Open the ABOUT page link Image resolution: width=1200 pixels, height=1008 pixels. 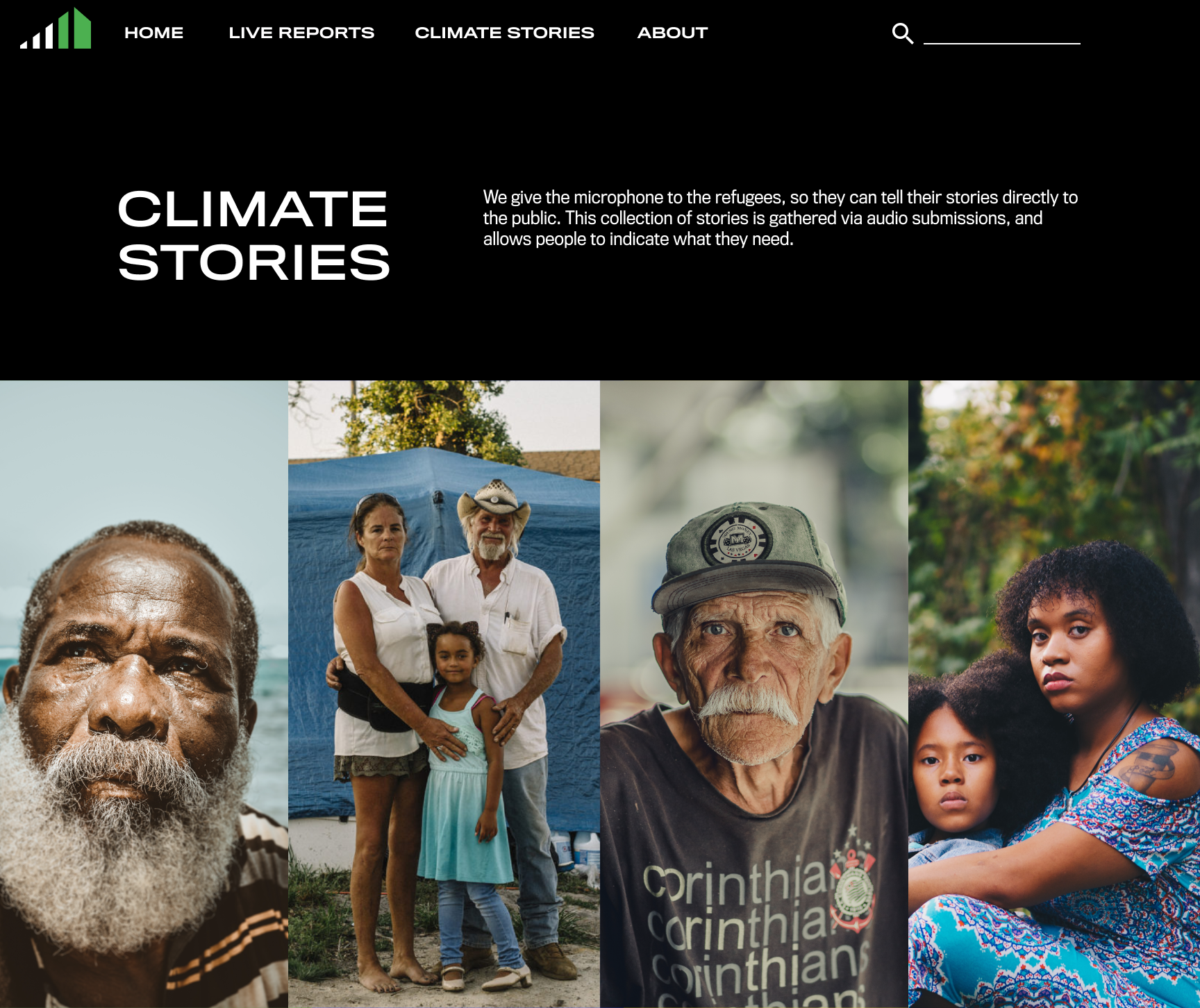[x=672, y=33]
